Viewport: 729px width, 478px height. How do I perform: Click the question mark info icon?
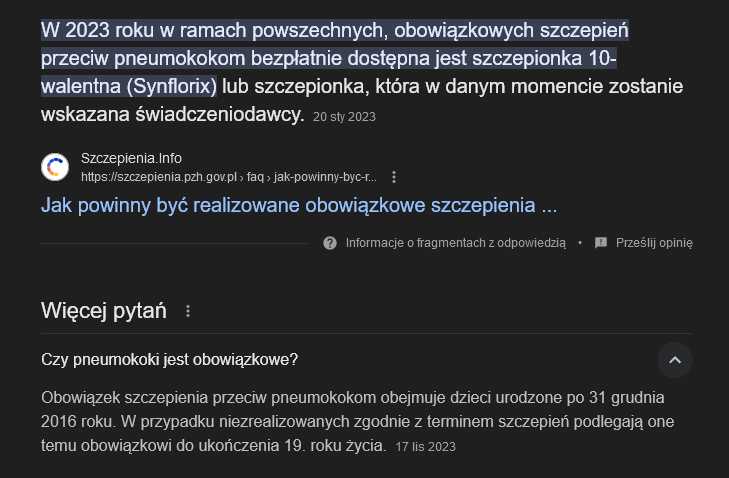pyautogui.click(x=330, y=243)
